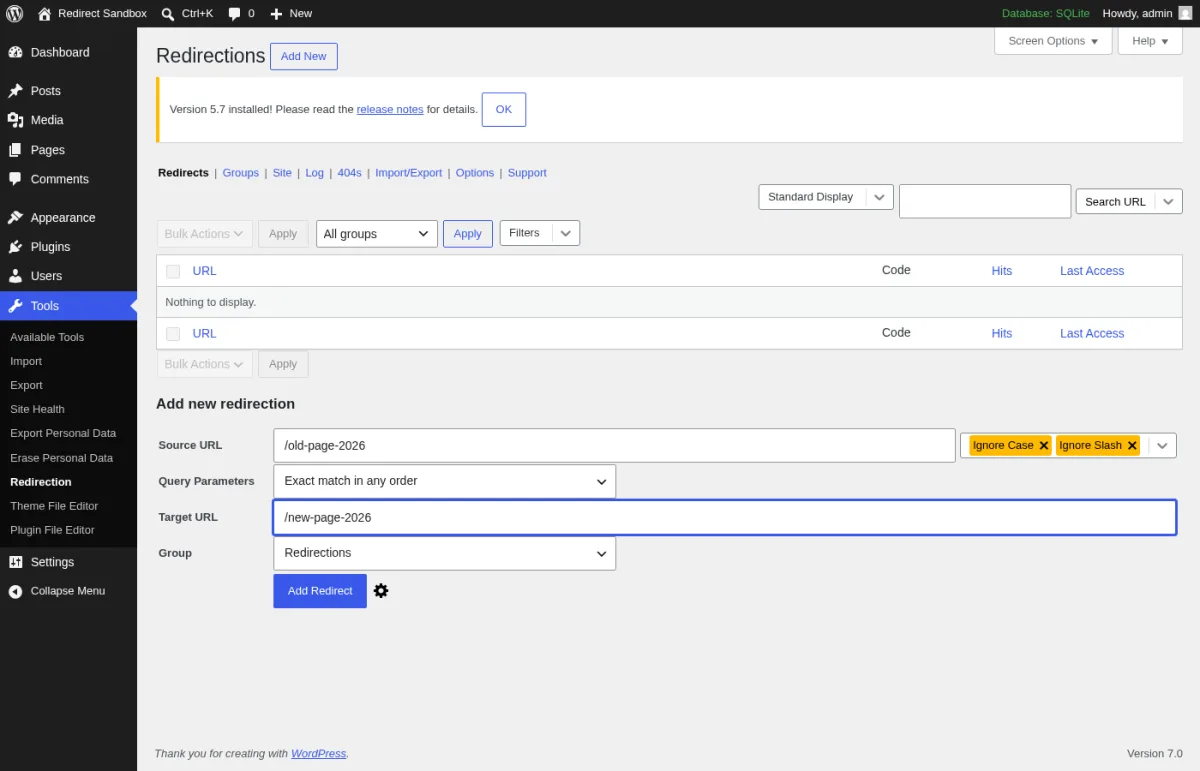This screenshot has width=1200, height=771.
Task: Switch to the 404s tab
Action: click(x=350, y=173)
